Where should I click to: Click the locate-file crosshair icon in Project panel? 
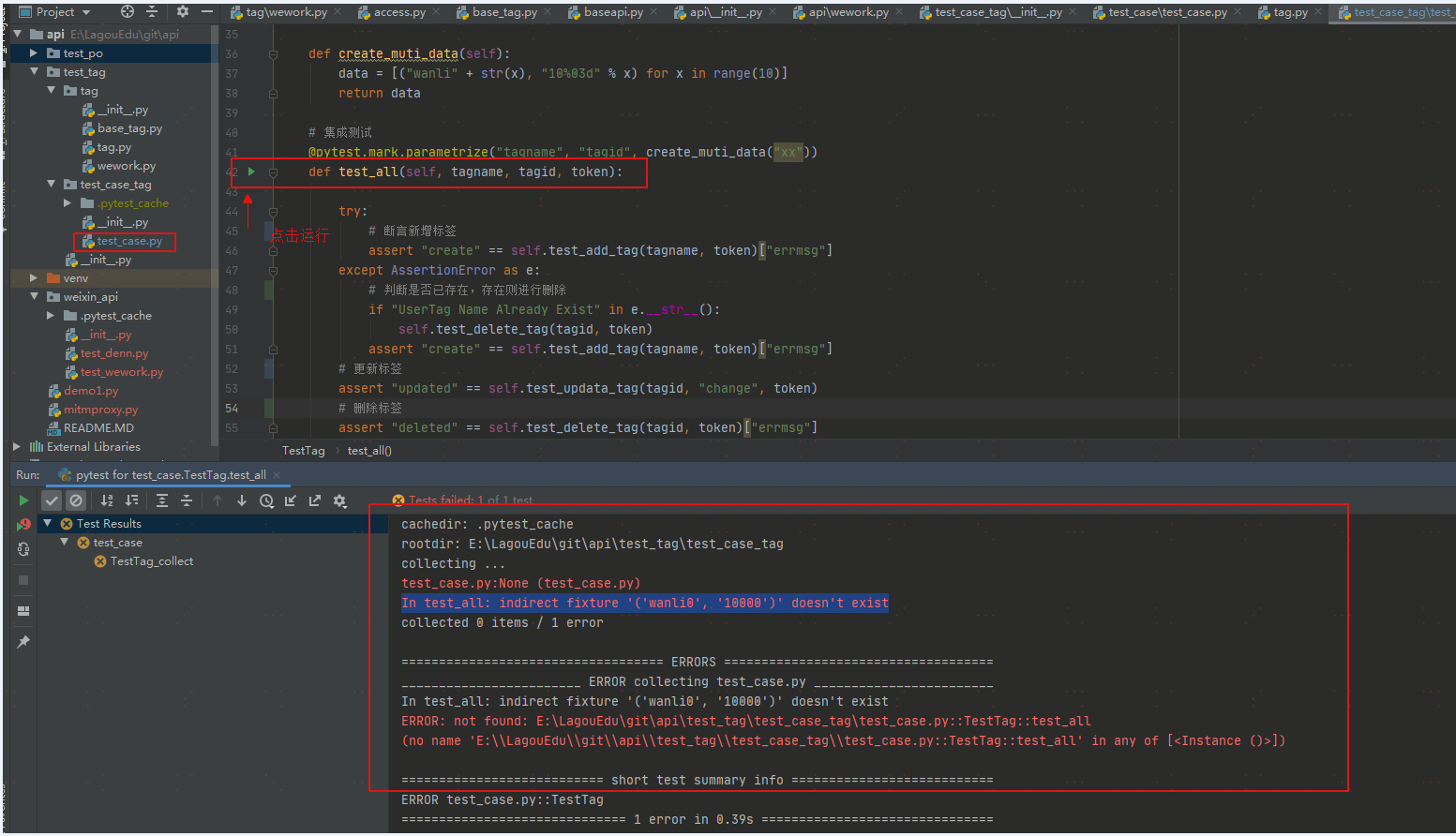(128, 12)
